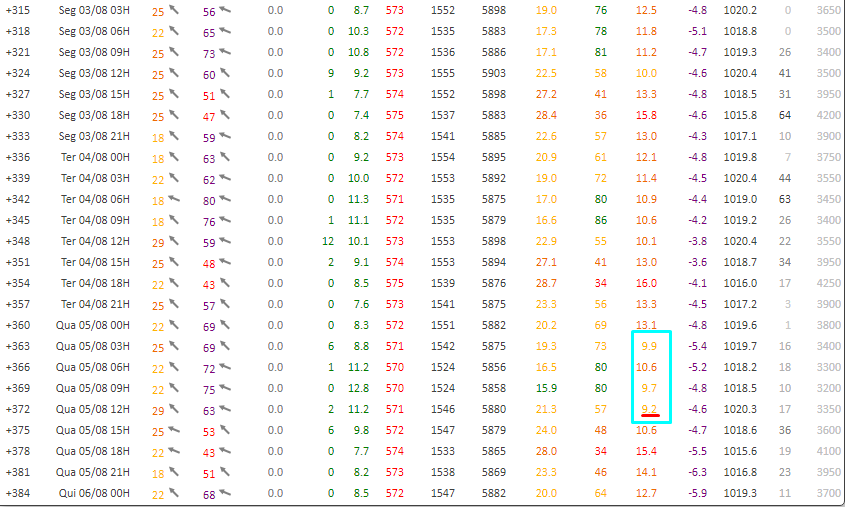845x507 pixels.
Task: Select temperature 28.7 in +354 row
Action: click(x=546, y=284)
